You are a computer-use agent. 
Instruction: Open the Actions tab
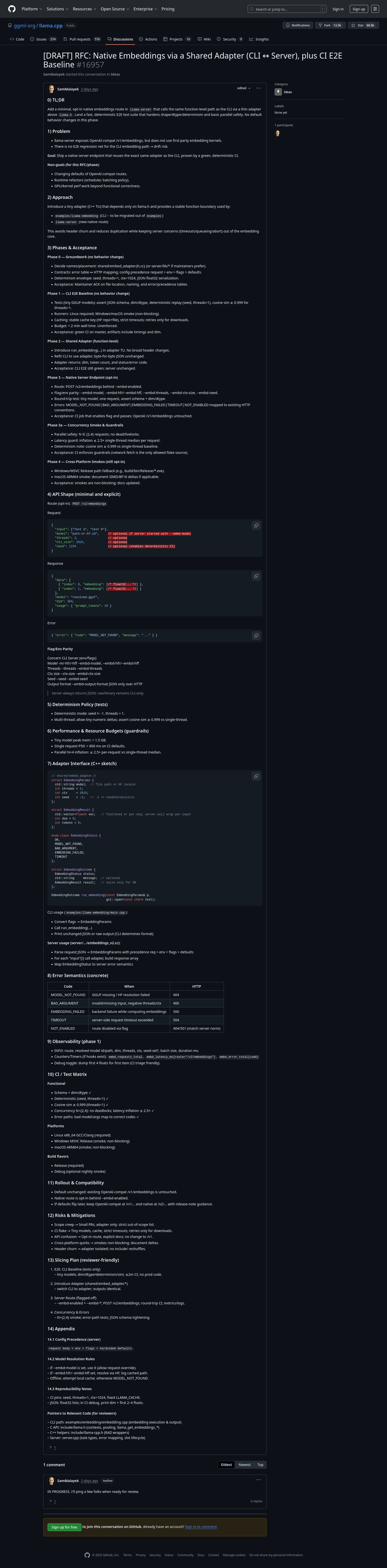tap(148, 39)
